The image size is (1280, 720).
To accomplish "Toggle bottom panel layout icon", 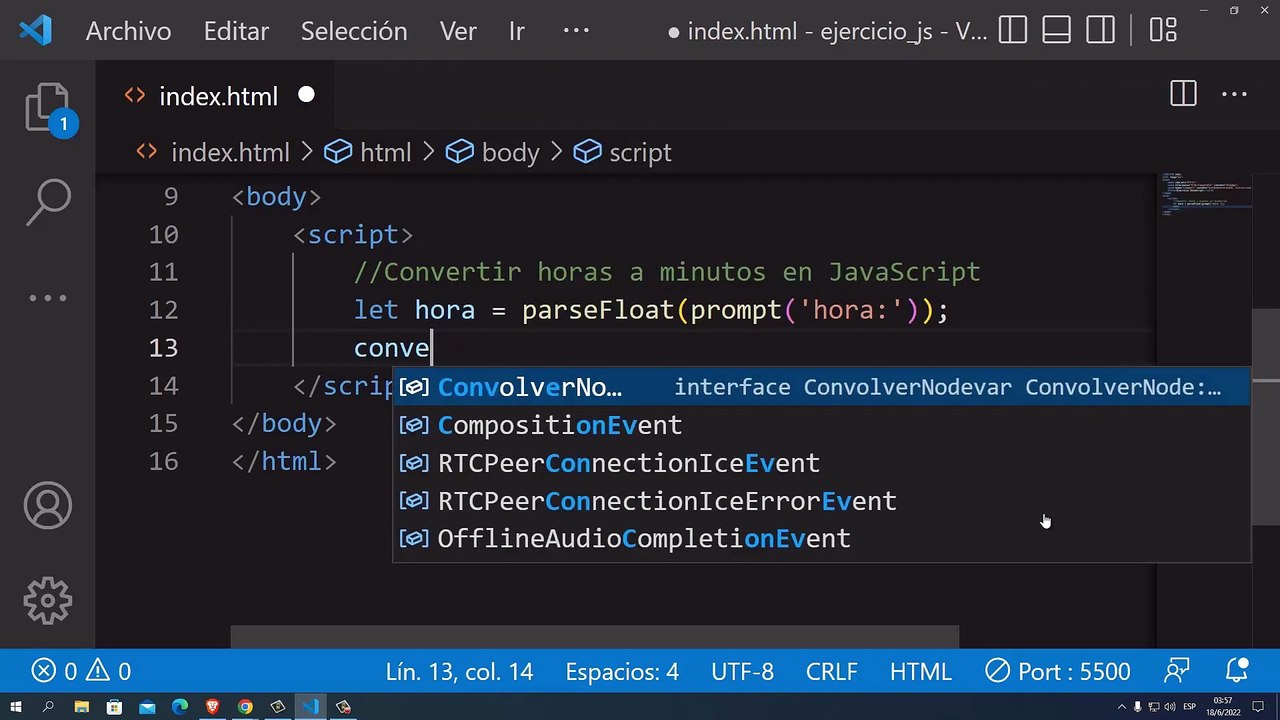I will click(x=1057, y=31).
